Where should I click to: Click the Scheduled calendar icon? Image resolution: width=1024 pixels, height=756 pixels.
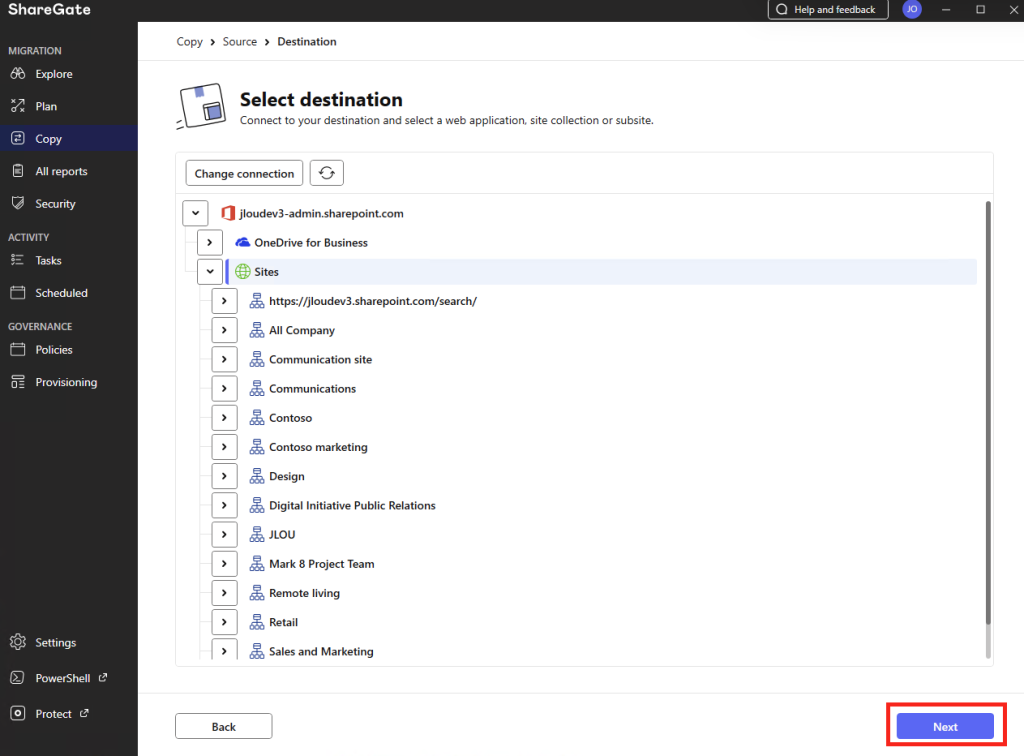point(18,292)
